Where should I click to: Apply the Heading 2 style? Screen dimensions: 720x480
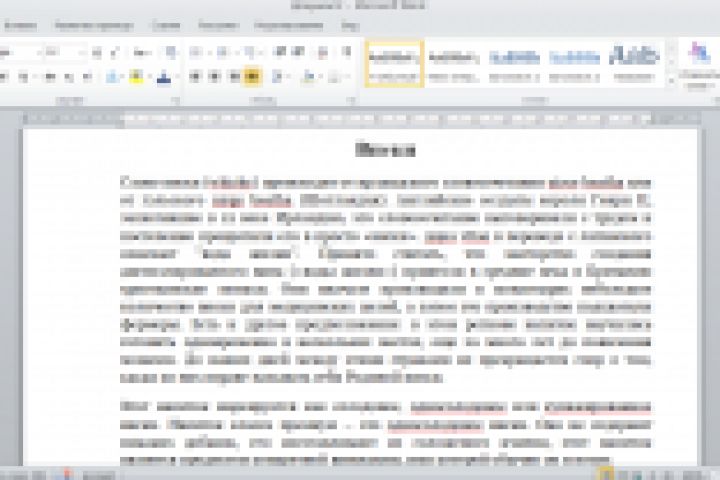tap(574, 64)
